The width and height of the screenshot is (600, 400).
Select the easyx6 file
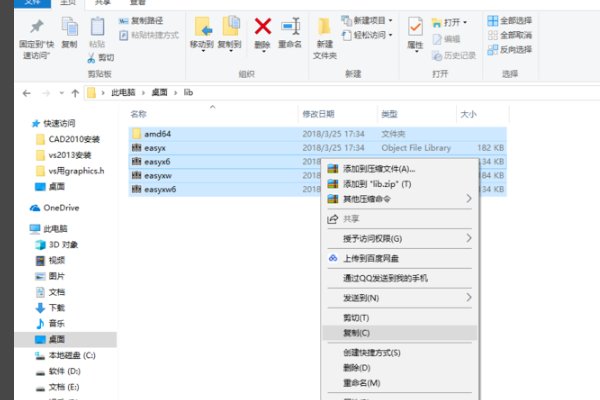coord(157,162)
